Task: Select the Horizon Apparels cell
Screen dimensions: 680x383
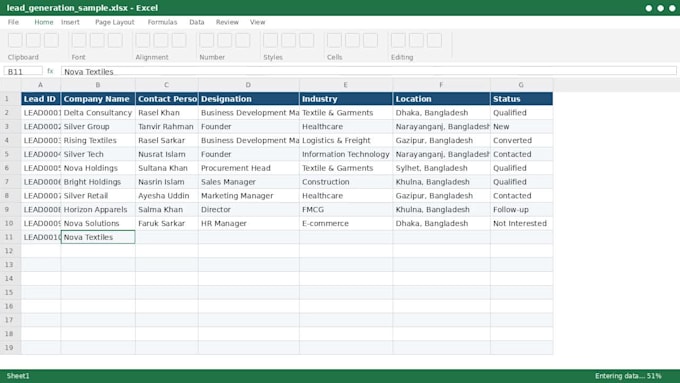Action: (x=98, y=210)
